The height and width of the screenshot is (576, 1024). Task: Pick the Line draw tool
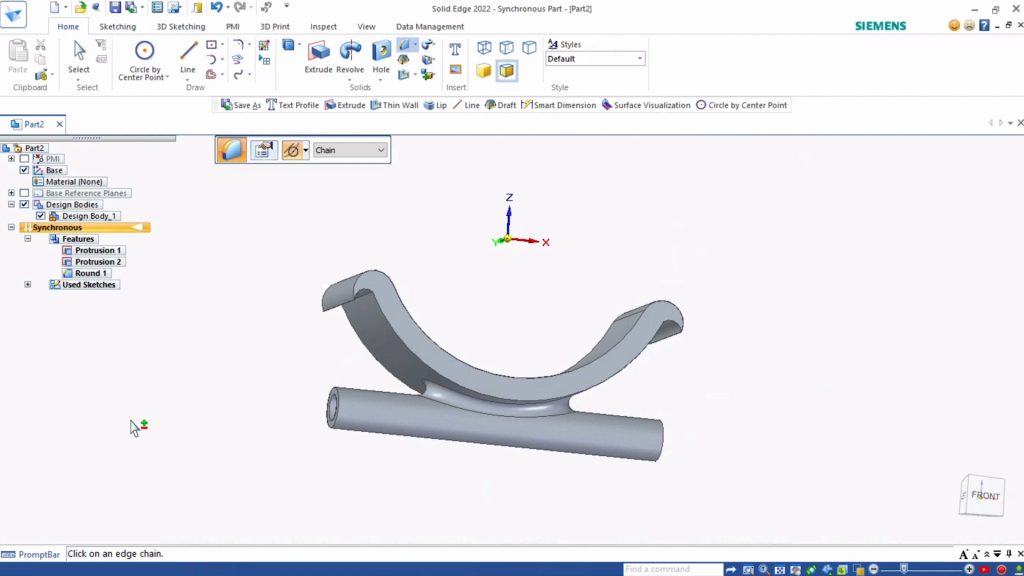coord(188,57)
